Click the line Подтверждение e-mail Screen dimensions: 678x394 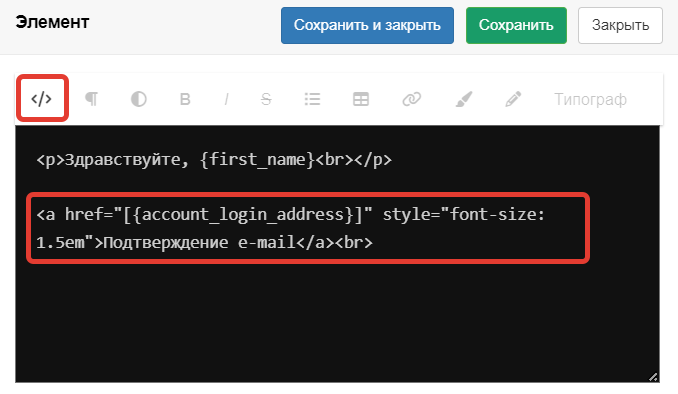tap(204, 242)
